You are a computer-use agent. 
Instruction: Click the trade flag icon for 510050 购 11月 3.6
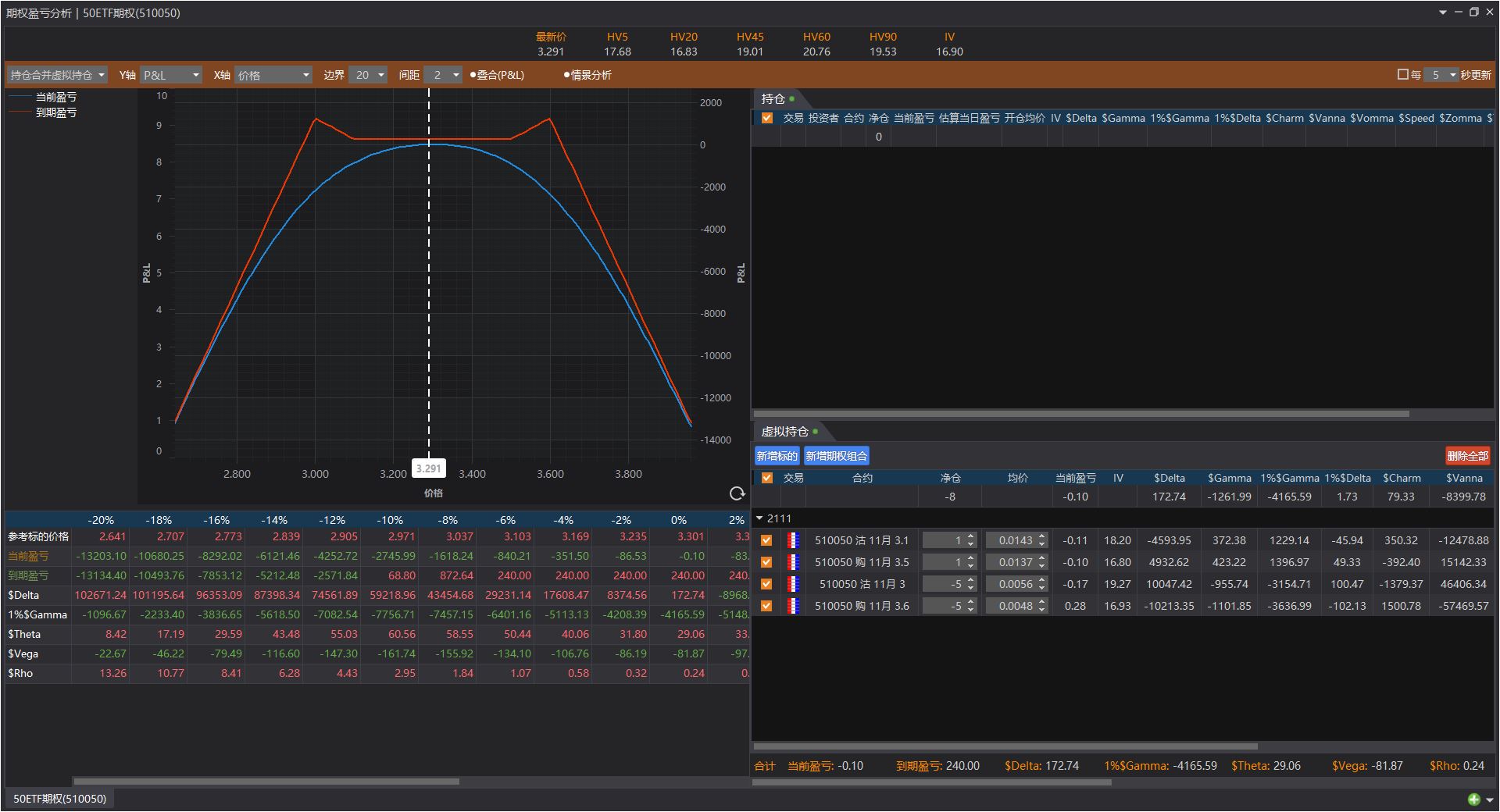(x=793, y=606)
